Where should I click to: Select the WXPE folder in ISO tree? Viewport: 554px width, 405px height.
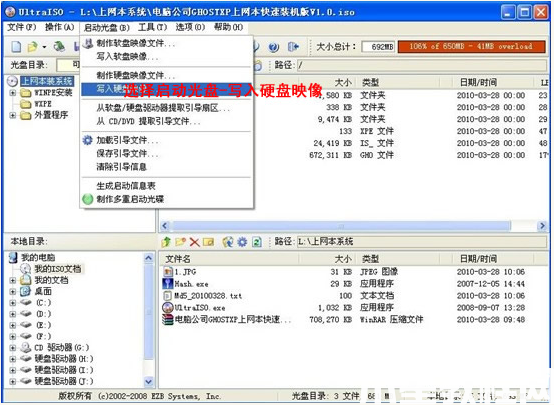[36, 104]
